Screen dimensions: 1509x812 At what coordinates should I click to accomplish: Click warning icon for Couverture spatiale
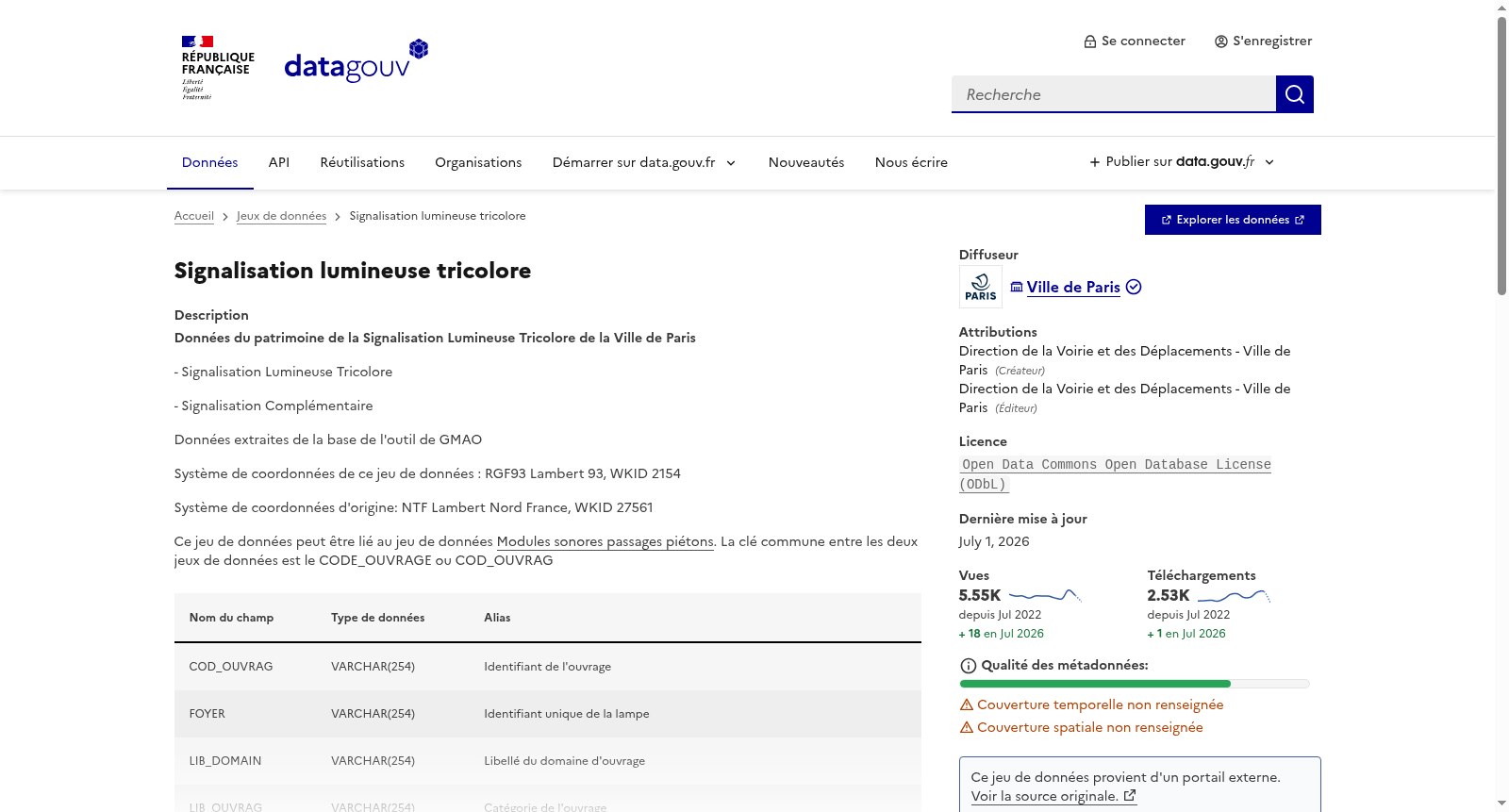pos(967,727)
